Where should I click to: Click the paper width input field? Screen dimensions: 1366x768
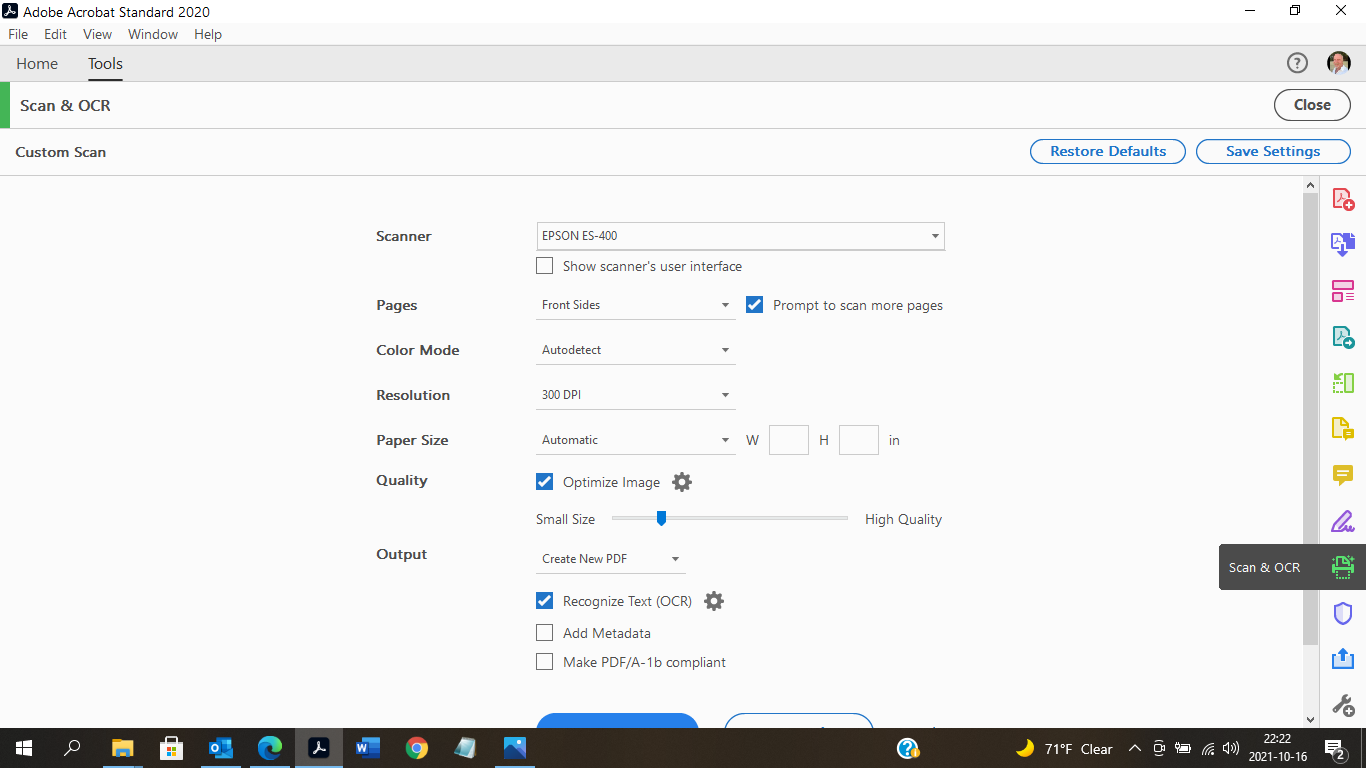tap(788, 440)
